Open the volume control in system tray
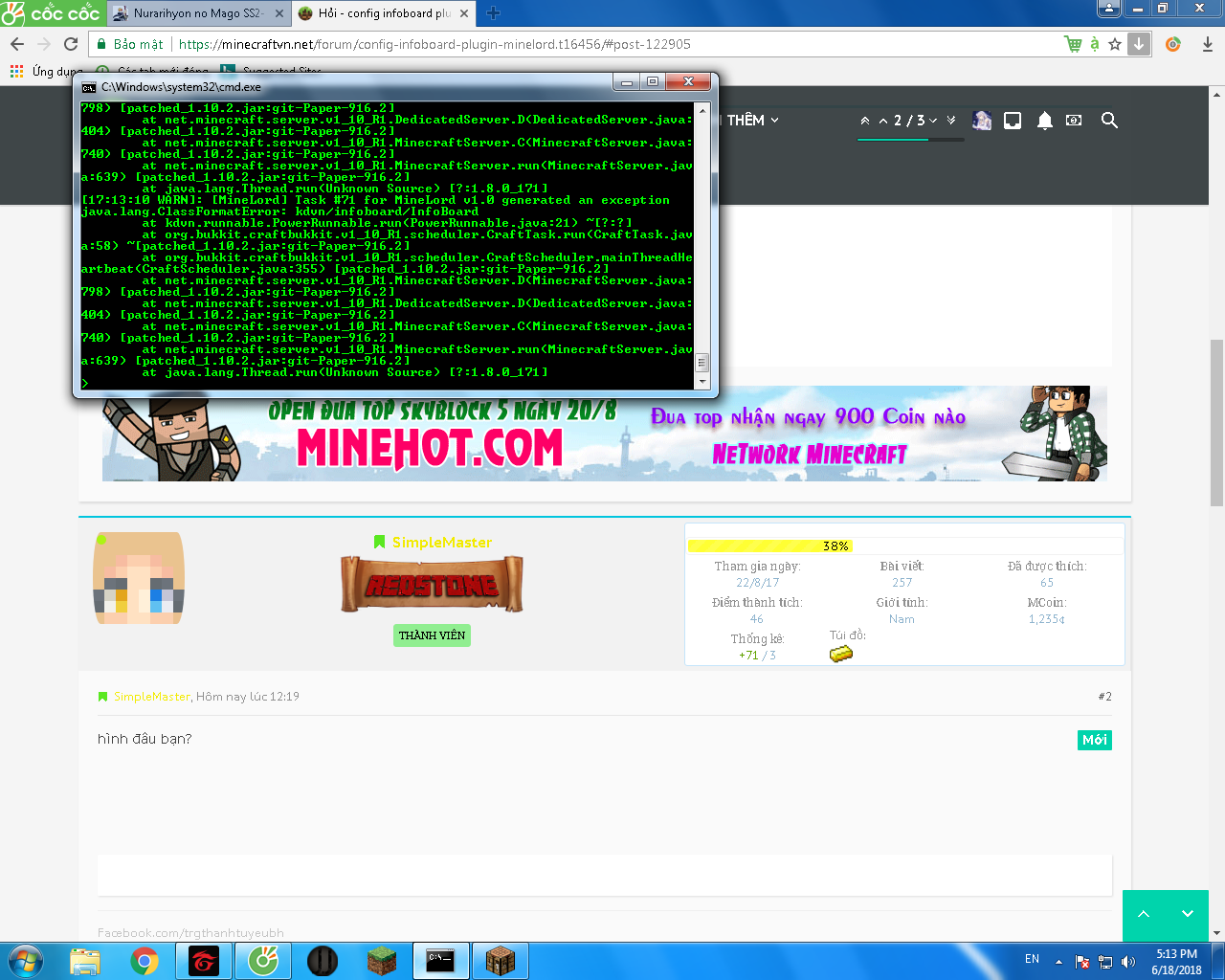The height and width of the screenshot is (980, 1225). click(1128, 961)
